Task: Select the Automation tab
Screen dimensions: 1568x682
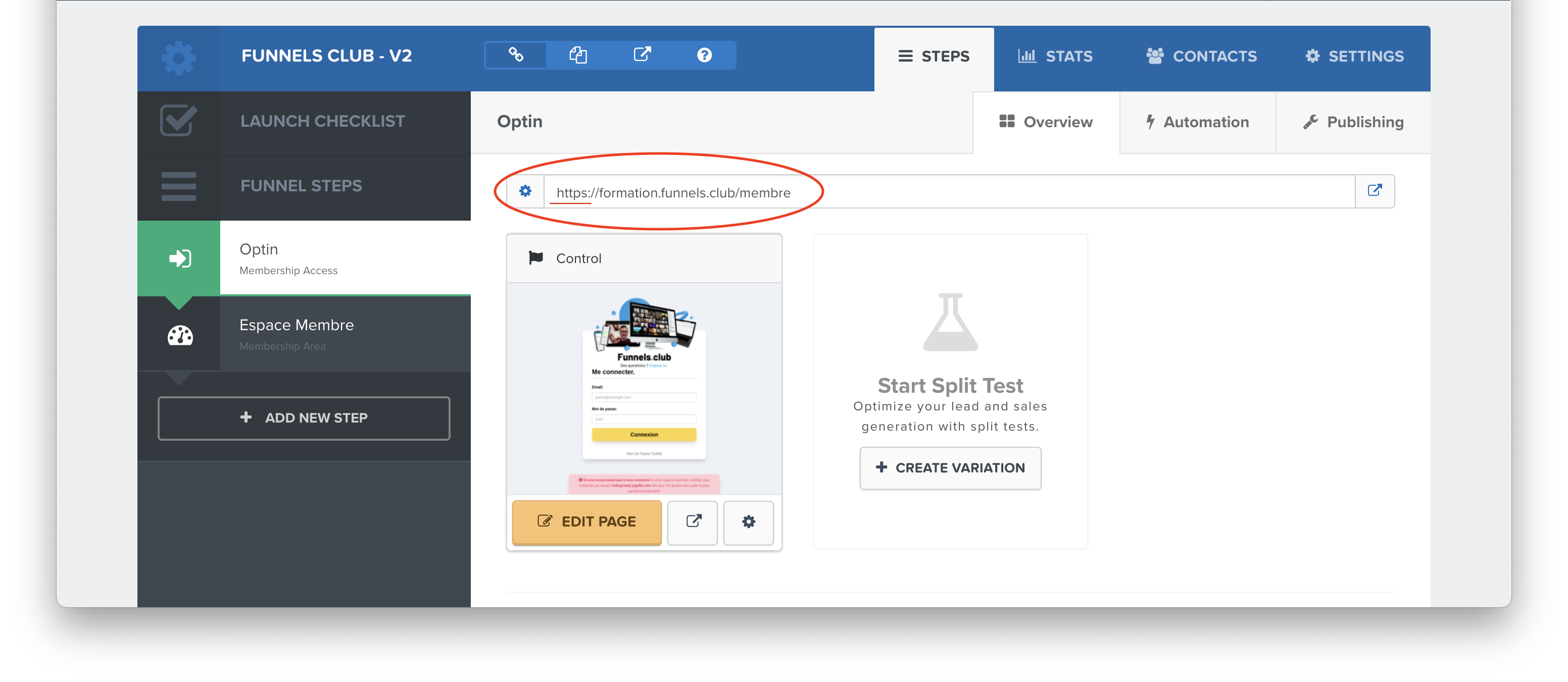Action: pyautogui.click(x=1197, y=122)
